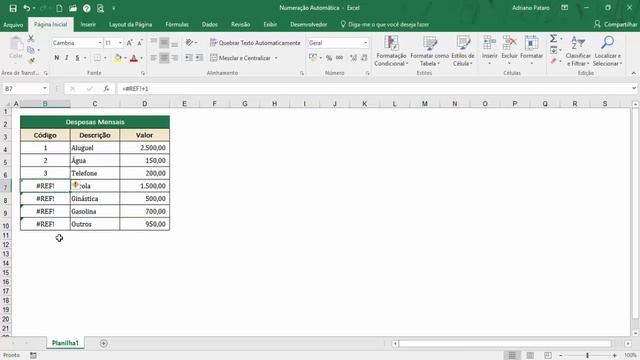Switch to the Fórmulas tab
The width and height of the screenshot is (640, 360).
(x=177, y=24)
